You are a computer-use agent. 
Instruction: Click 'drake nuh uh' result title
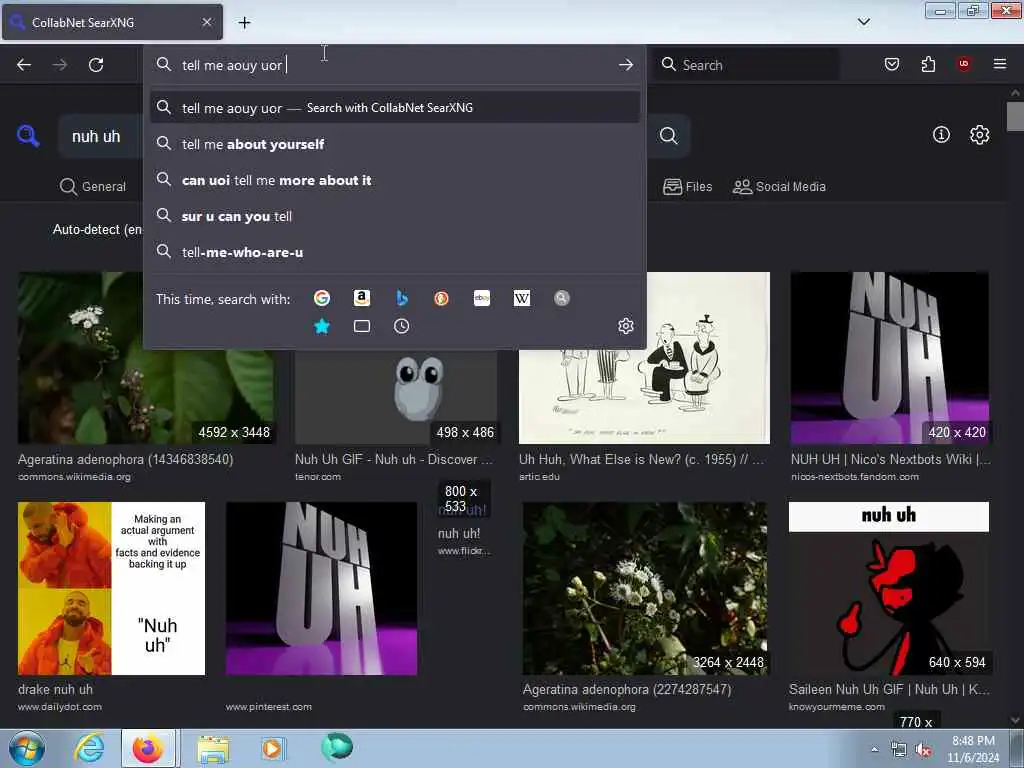(x=56, y=690)
